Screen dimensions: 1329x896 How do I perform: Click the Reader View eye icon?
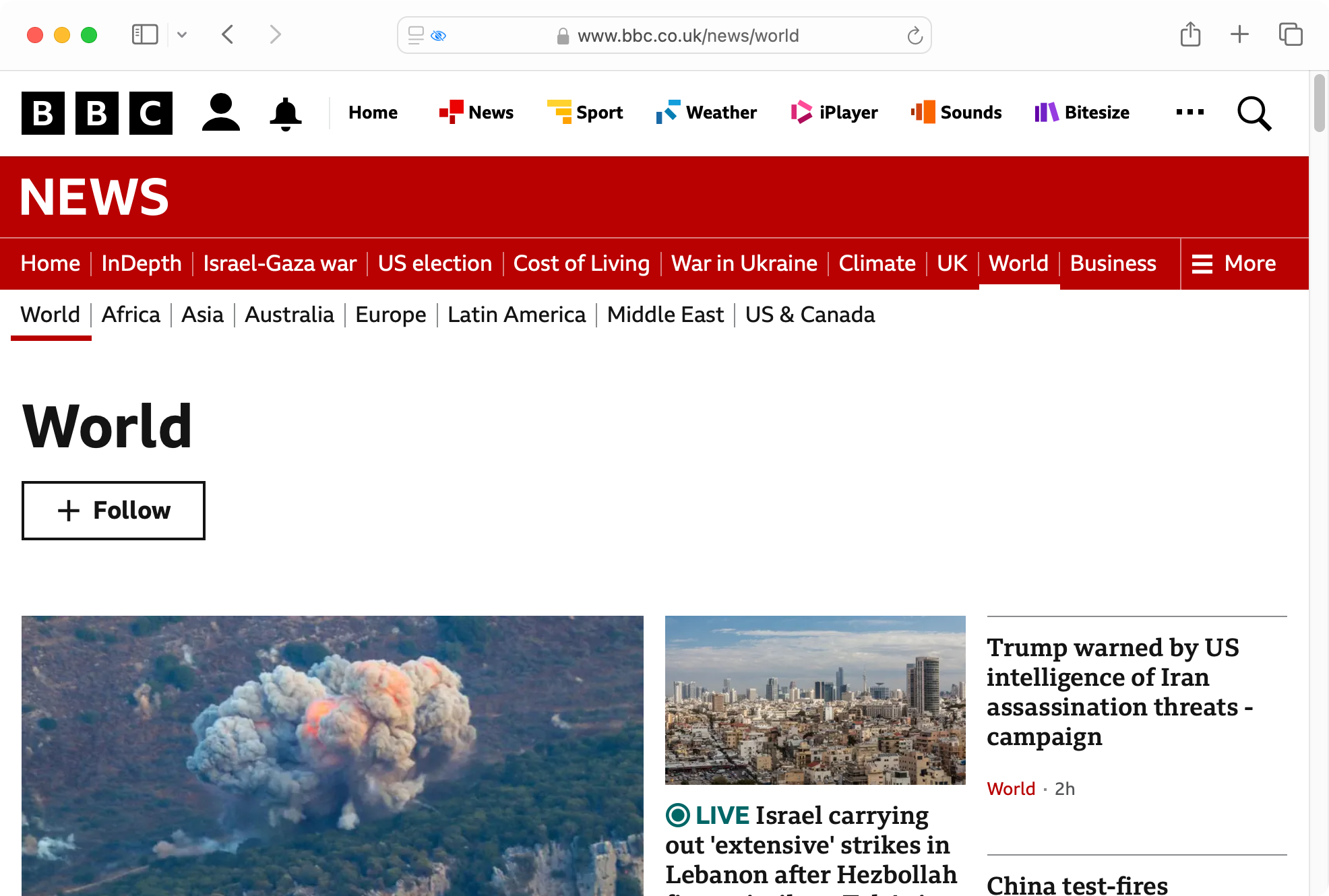pos(439,35)
